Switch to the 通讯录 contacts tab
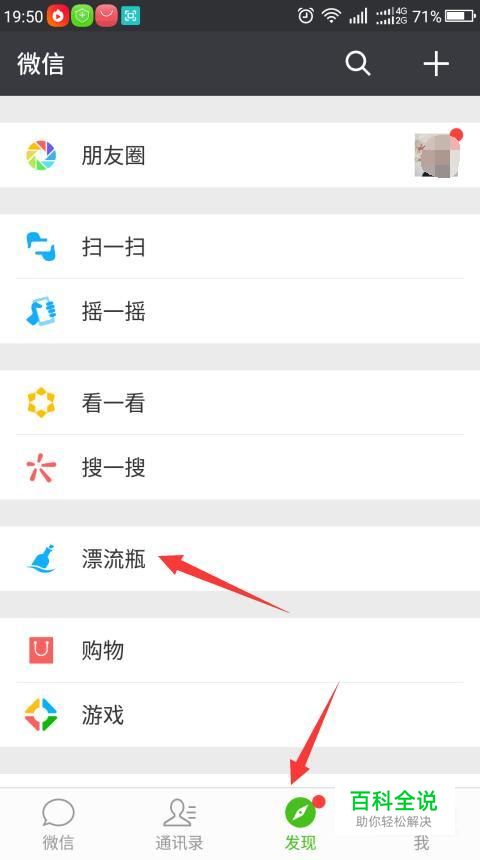Image resolution: width=480 pixels, height=860 pixels. (x=179, y=824)
